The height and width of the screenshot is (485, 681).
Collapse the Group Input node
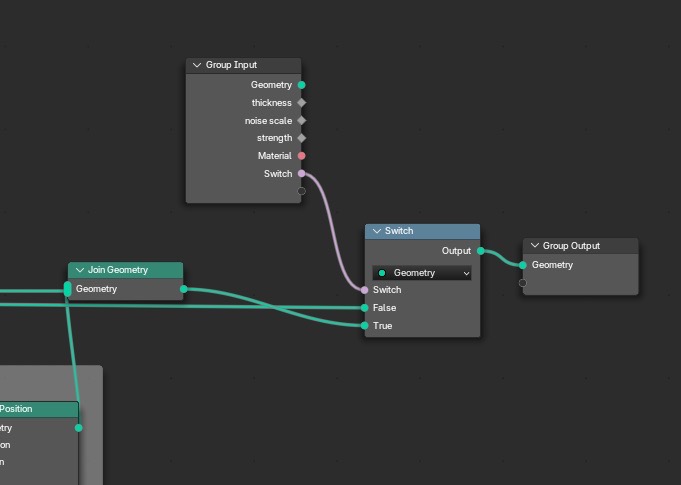point(197,65)
